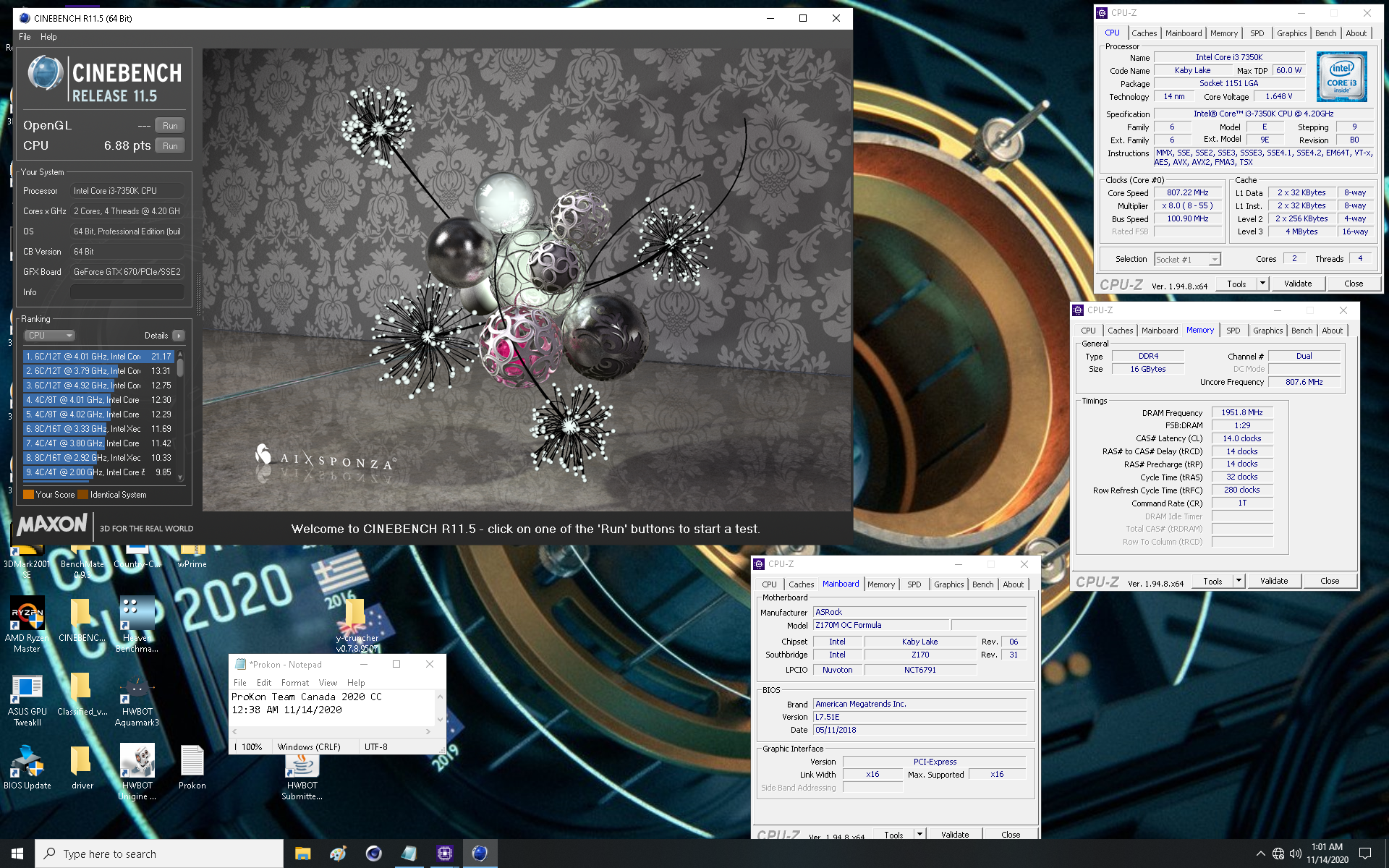Open Tools dropdown arrow in Mainboard CPU-Z

tap(919, 834)
